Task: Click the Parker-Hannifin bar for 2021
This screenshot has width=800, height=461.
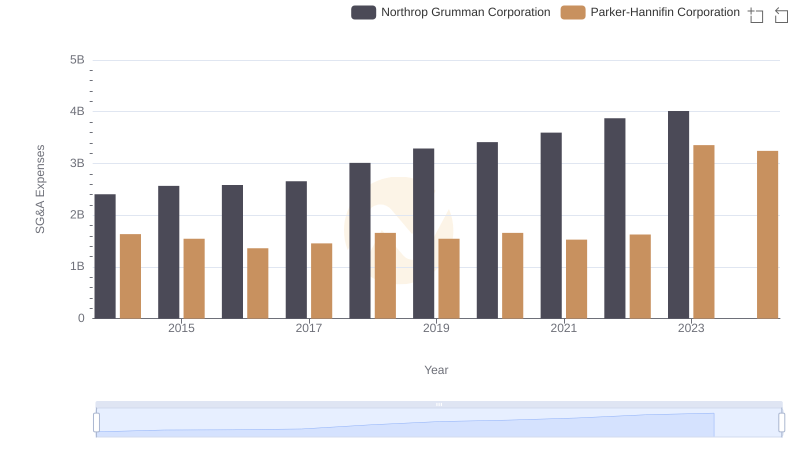Action: (577, 279)
